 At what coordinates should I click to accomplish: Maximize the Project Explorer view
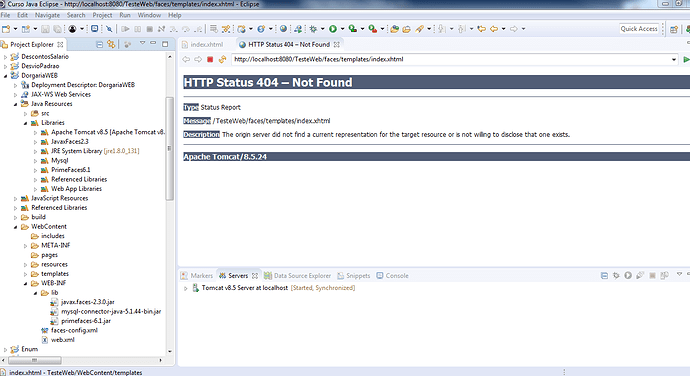[x=165, y=44]
